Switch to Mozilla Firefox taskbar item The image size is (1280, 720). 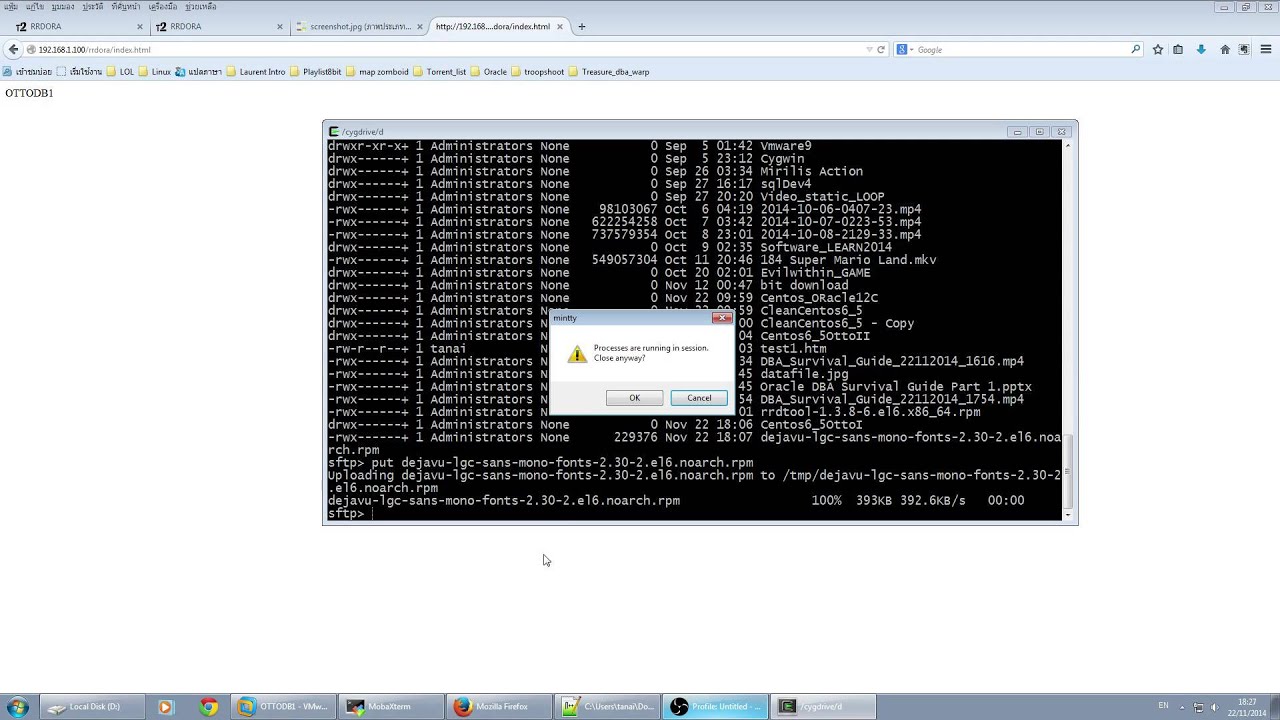(499, 707)
